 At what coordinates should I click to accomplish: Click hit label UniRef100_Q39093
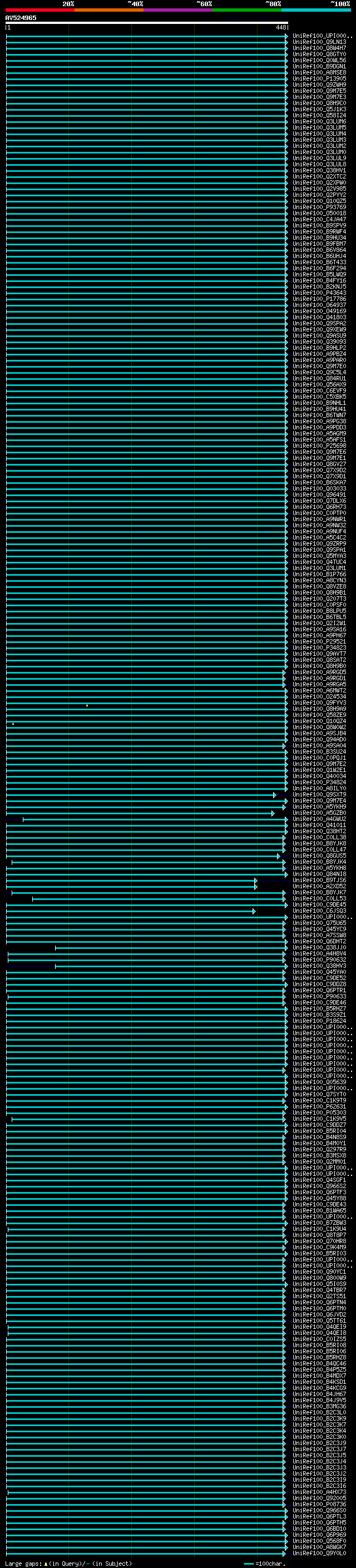pyautogui.click(x=319, y=342)
